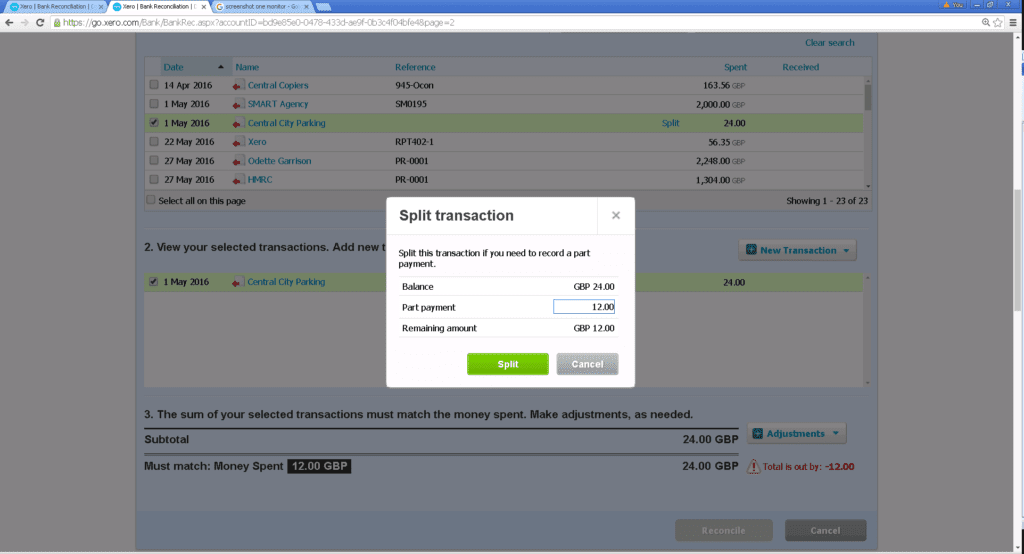Open the SMART Agency link

coord(278,105)
